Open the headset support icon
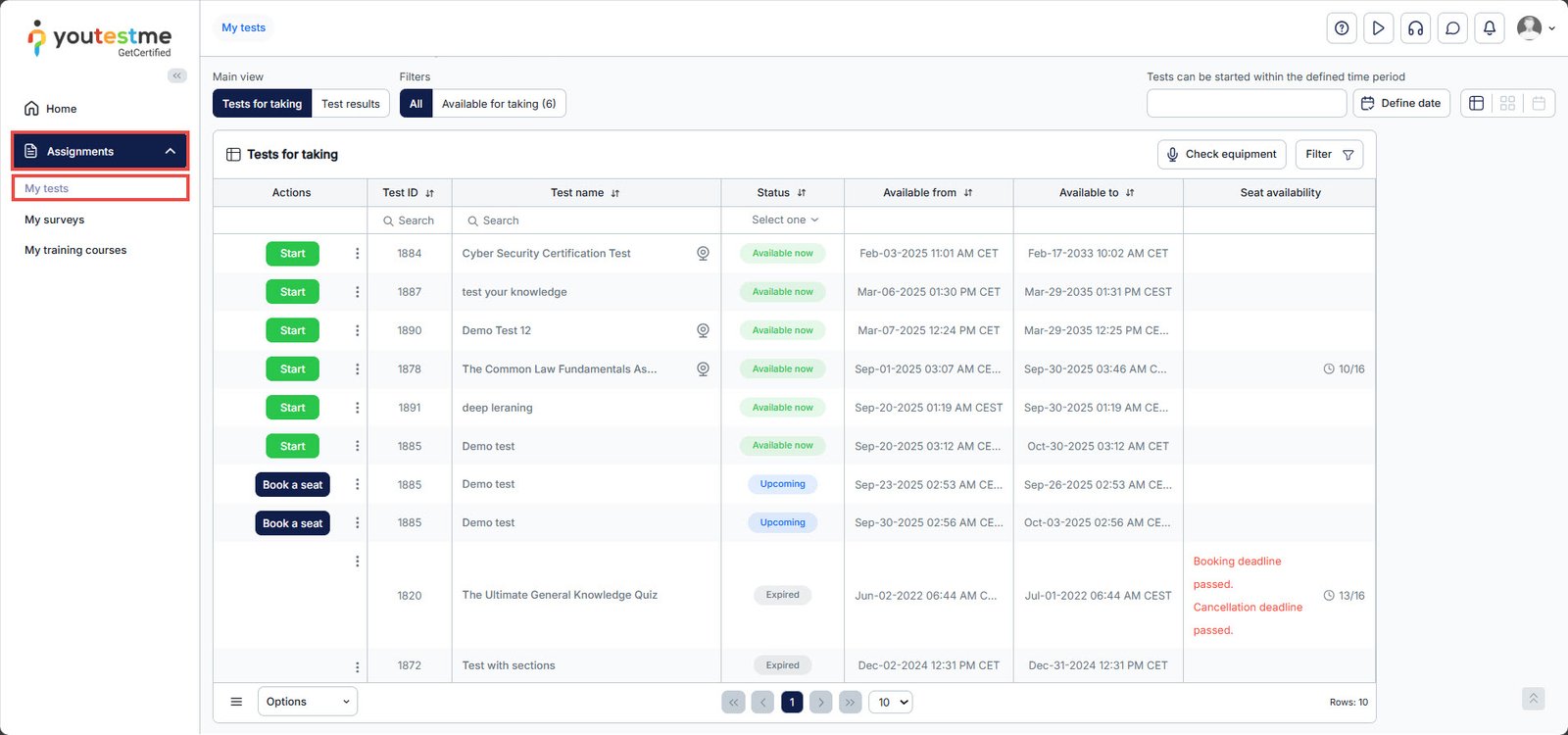The image size is (1568, 735). coord(1415,28)
